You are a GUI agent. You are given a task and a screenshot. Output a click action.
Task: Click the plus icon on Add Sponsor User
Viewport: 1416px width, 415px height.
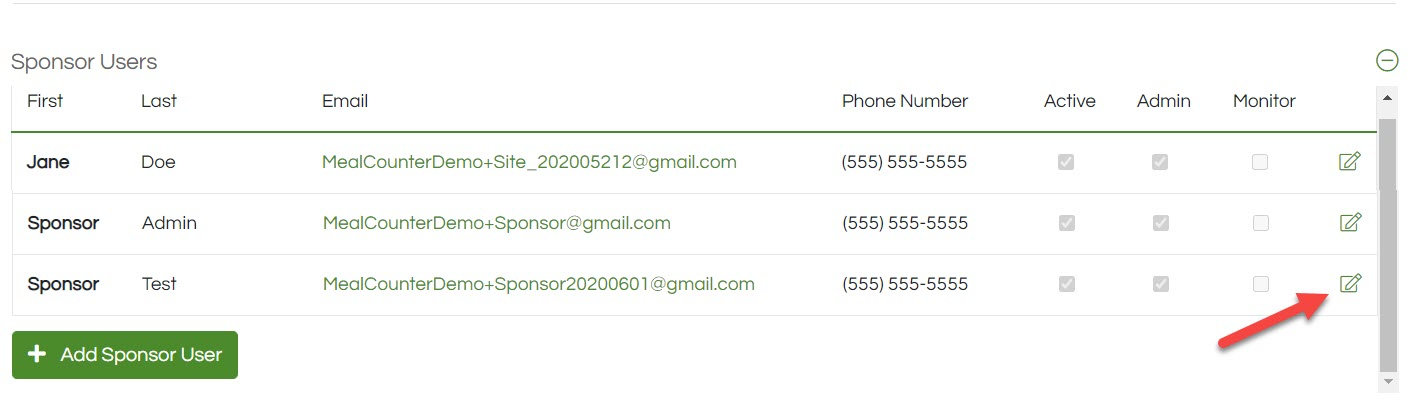(x=37, y=354)
